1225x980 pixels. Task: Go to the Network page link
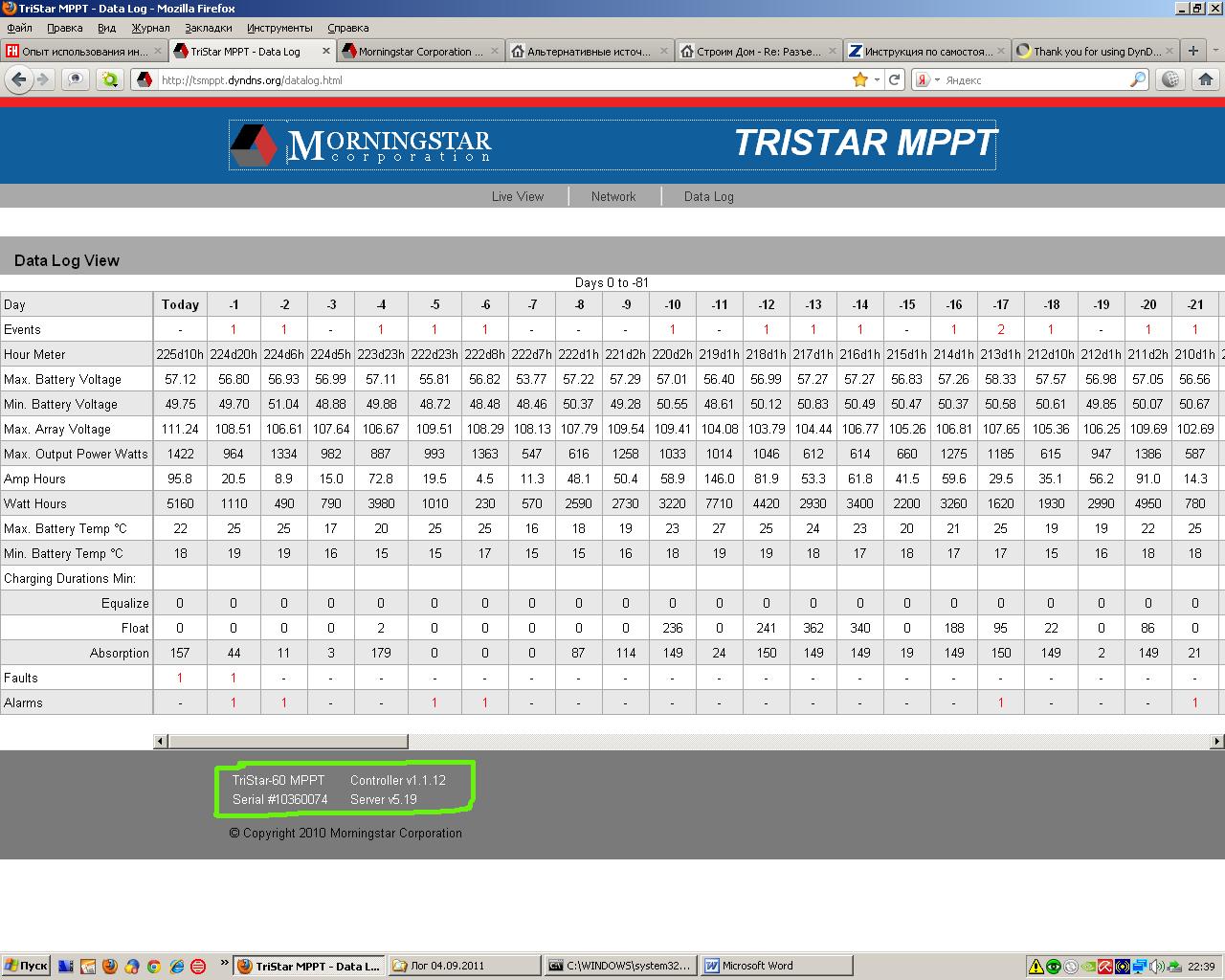coord(613,196)
